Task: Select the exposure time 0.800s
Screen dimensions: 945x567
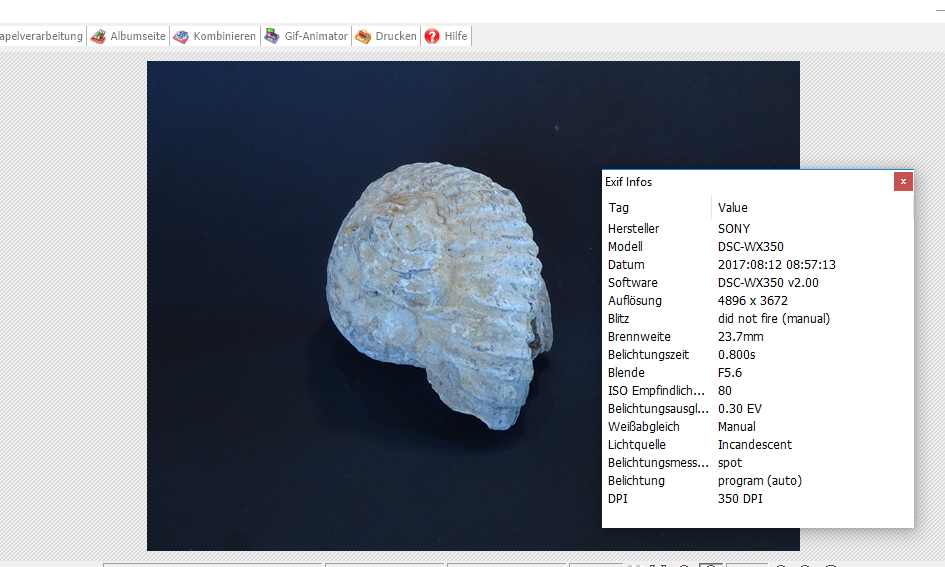Action: 736,355
